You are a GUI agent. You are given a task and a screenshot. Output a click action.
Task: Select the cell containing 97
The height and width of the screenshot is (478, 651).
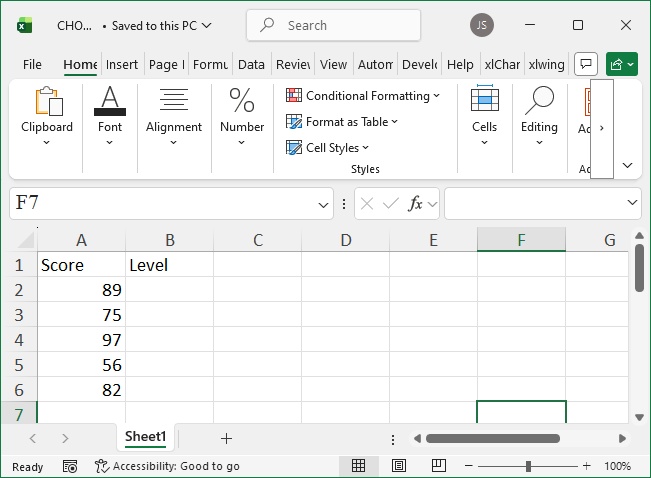pyautogui.click(x=81, y=339)
